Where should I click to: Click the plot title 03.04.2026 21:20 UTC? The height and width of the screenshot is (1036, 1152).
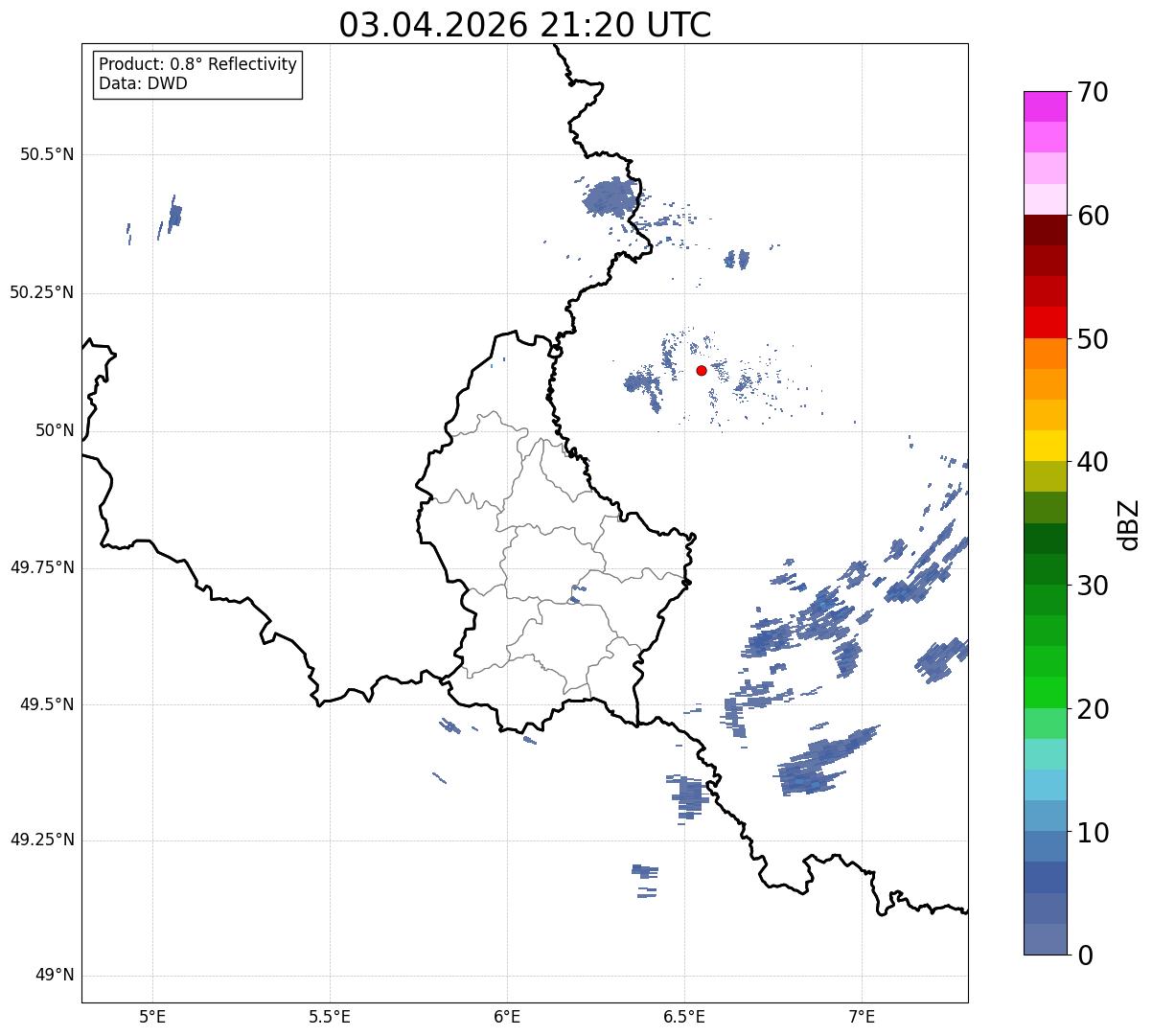click(525, 24)
